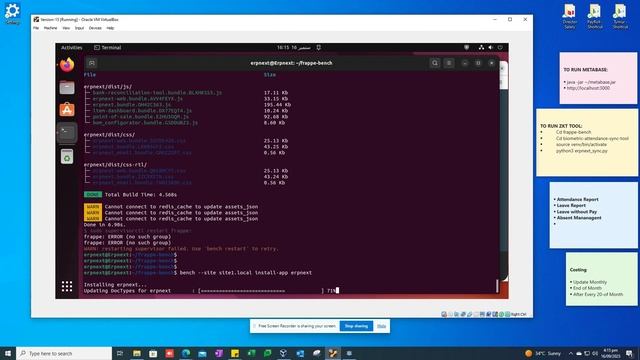Open Task View on the taskbar
The image size is (640, 360).
[120, 353]
